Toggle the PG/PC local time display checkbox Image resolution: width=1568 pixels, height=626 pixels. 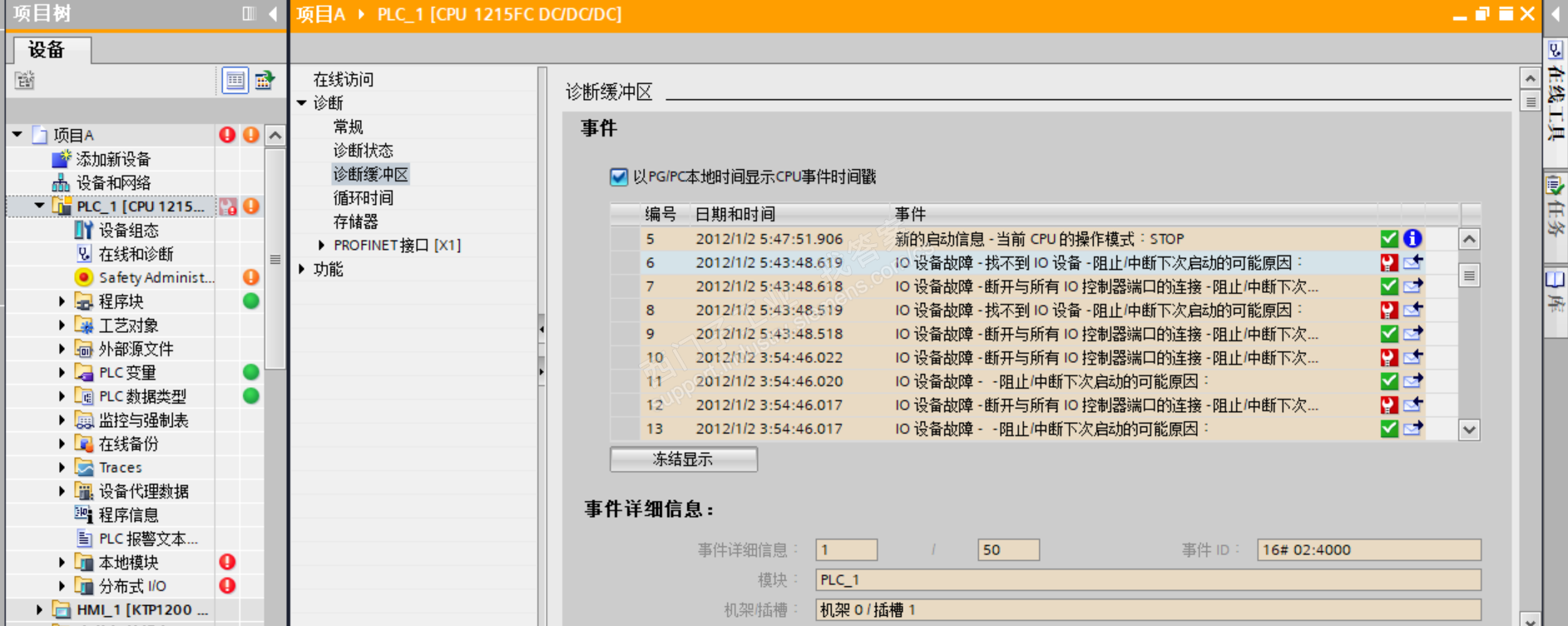click(x=619, y=176)
